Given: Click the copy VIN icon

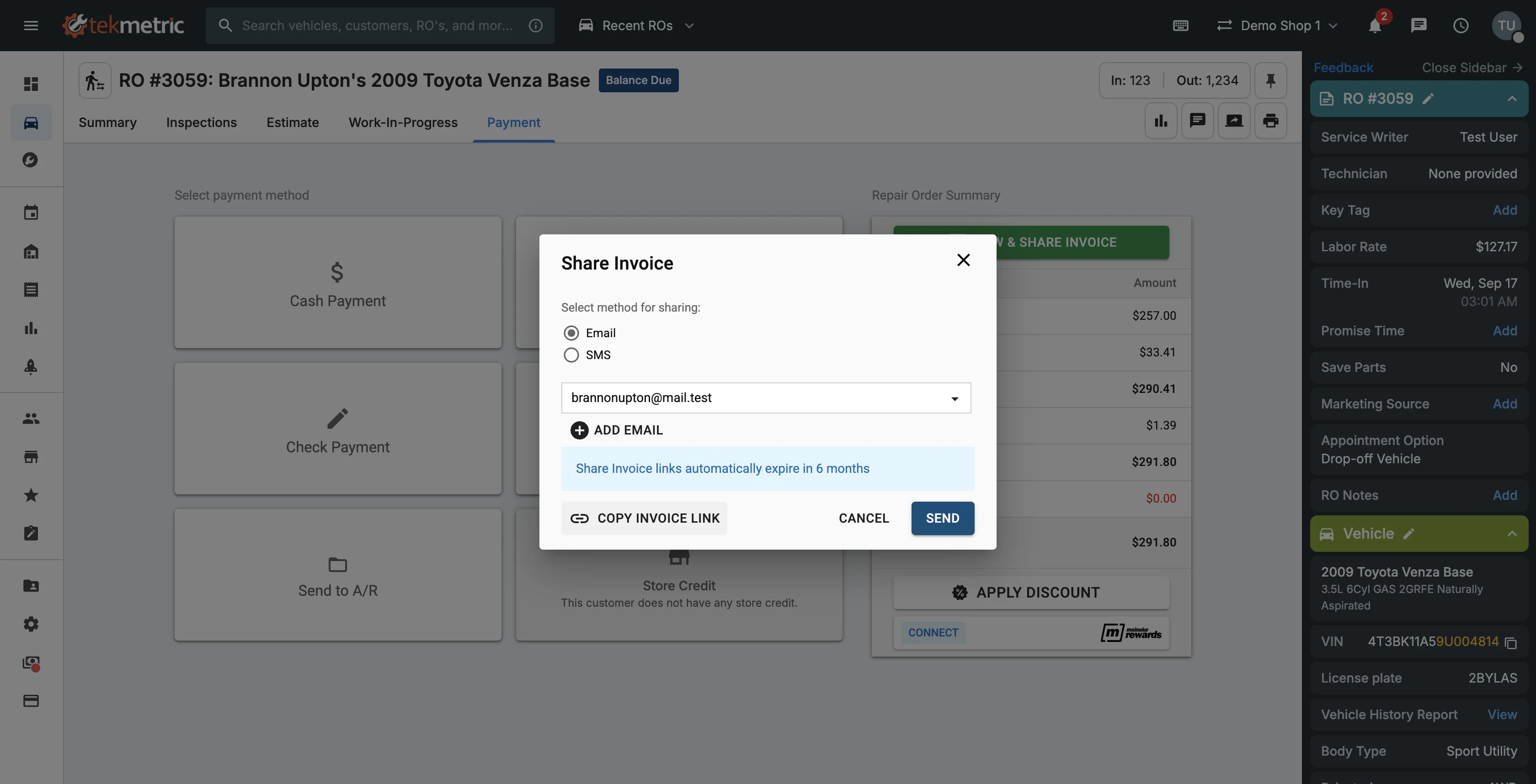Looking at the screenshot, I should 1510,643.
